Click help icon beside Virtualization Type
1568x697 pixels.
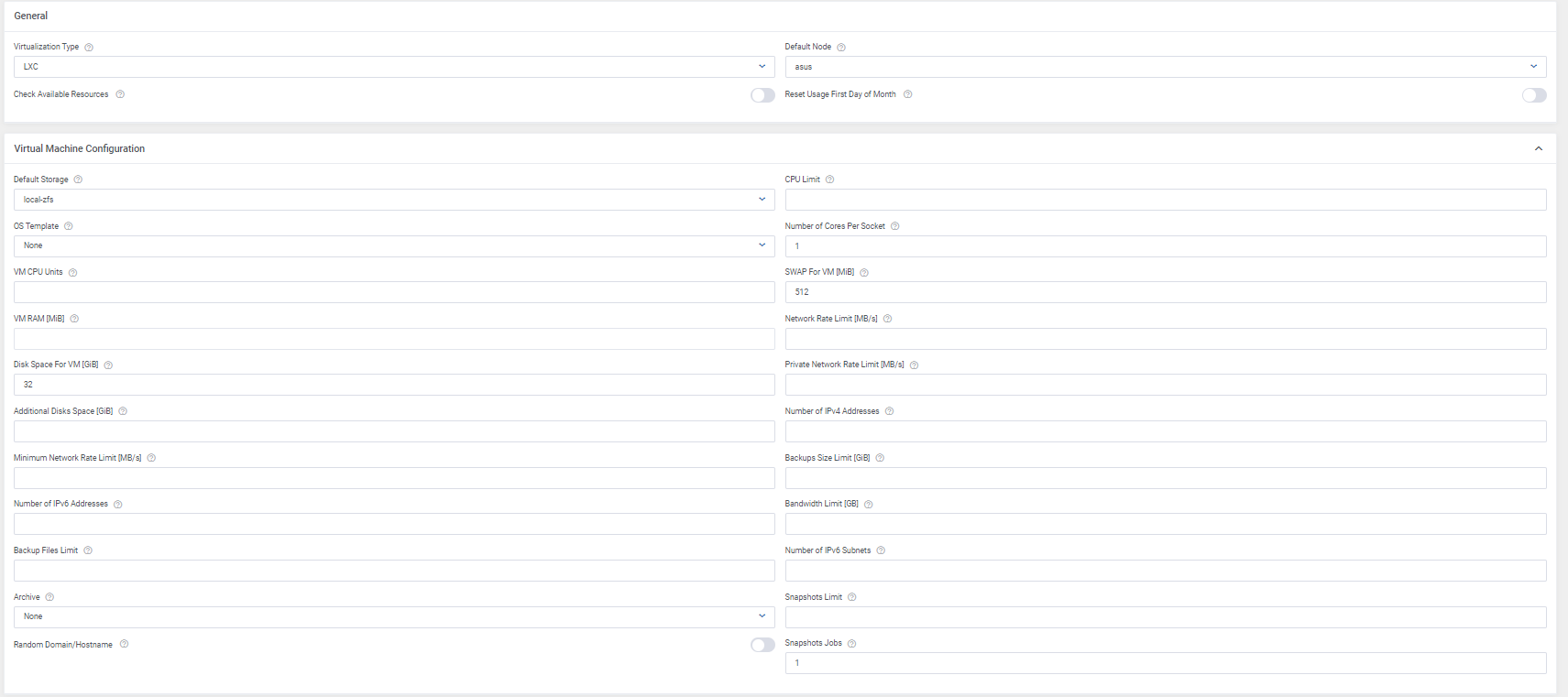click(x=89, y=48)
